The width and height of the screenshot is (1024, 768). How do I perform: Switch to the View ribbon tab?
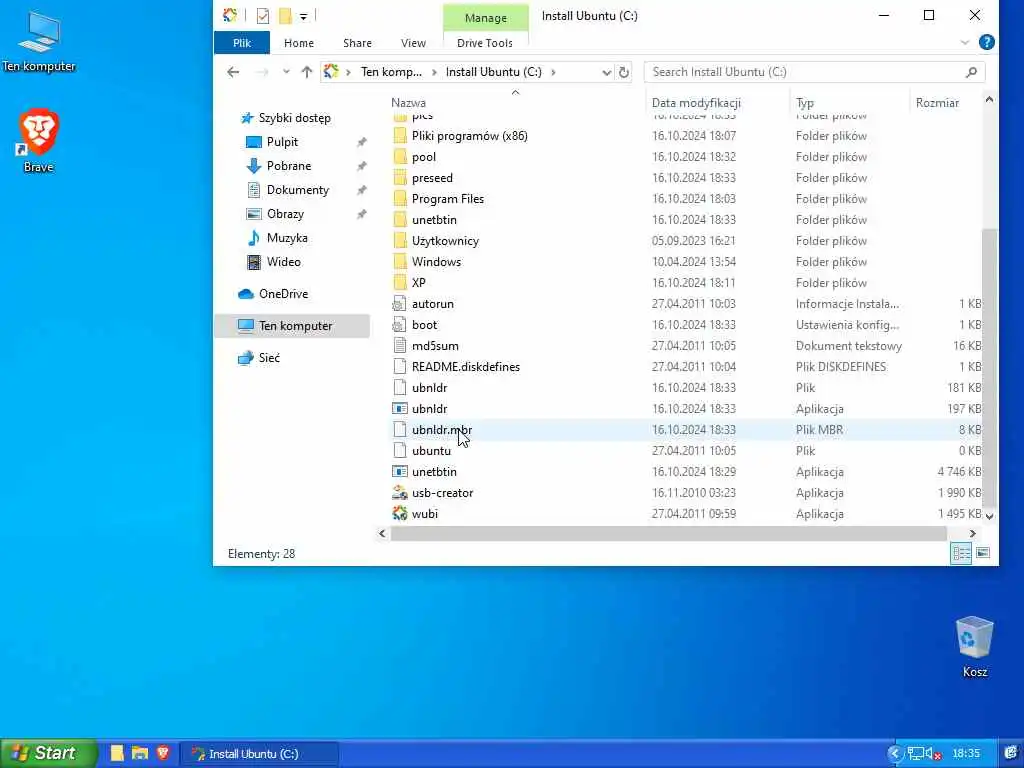click(413, 43)
